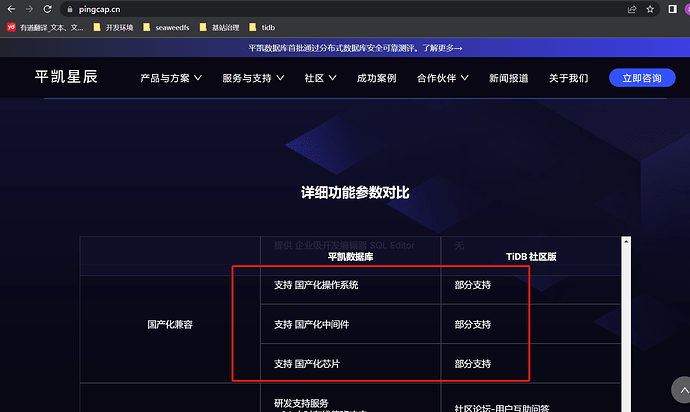
Task: Click the 研发支持服务 cell
Action: (301, 403)
